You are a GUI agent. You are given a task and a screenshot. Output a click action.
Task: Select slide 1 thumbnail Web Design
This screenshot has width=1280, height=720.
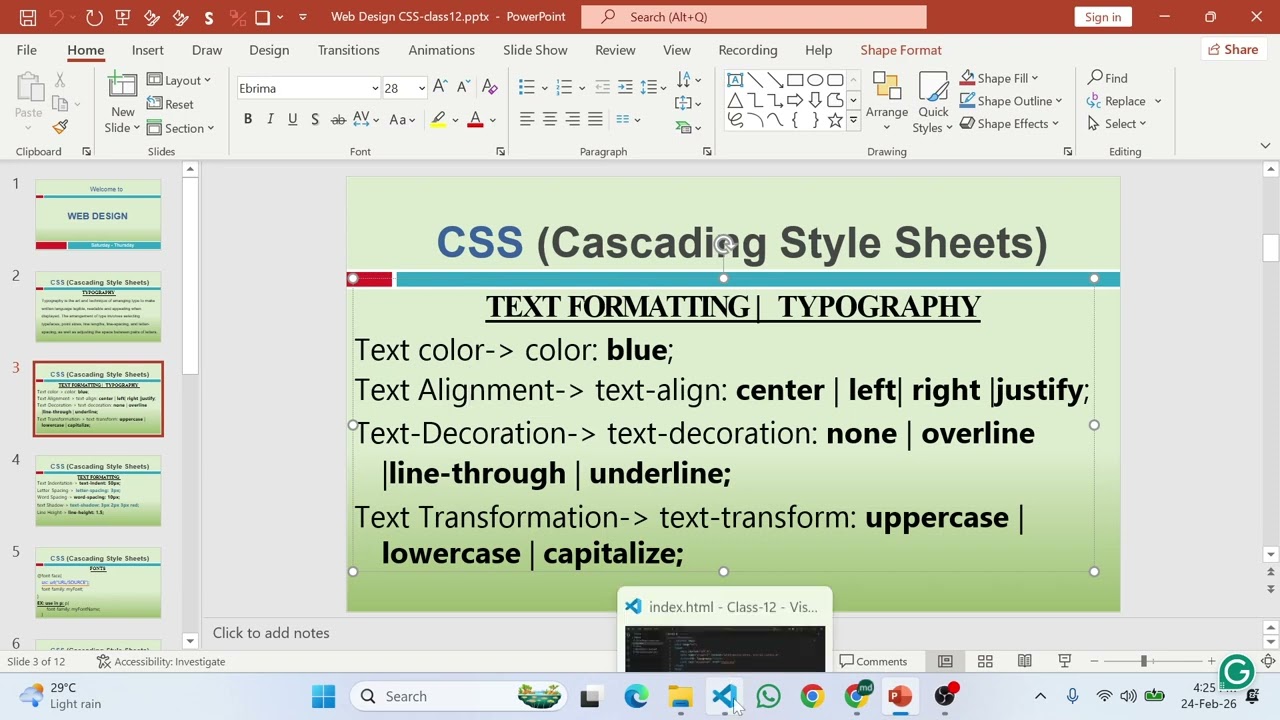coord(98,215)
